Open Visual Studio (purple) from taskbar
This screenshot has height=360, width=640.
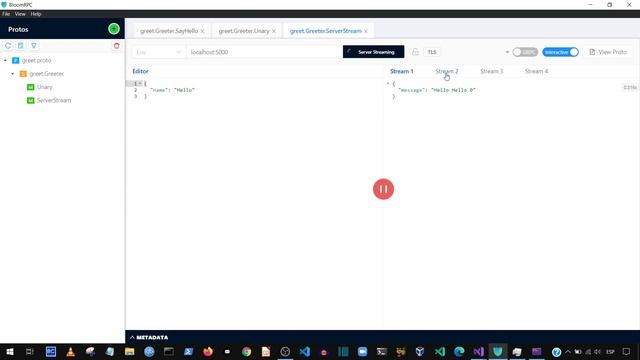[x=478, y=351]
